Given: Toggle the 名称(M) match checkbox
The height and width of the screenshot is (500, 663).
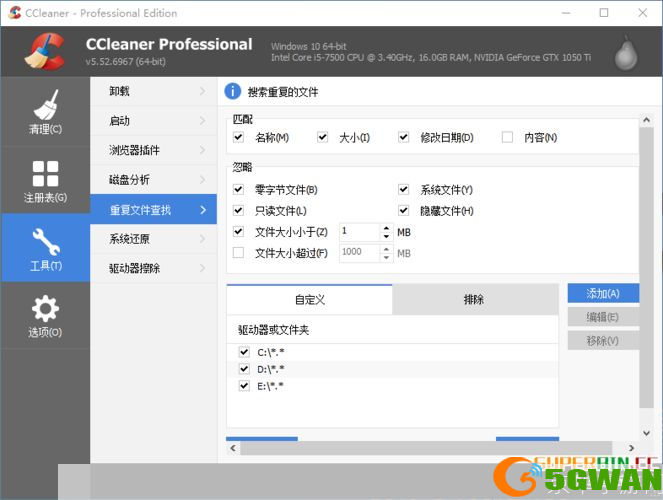Looking at the screenshot, I should point(238,137).
